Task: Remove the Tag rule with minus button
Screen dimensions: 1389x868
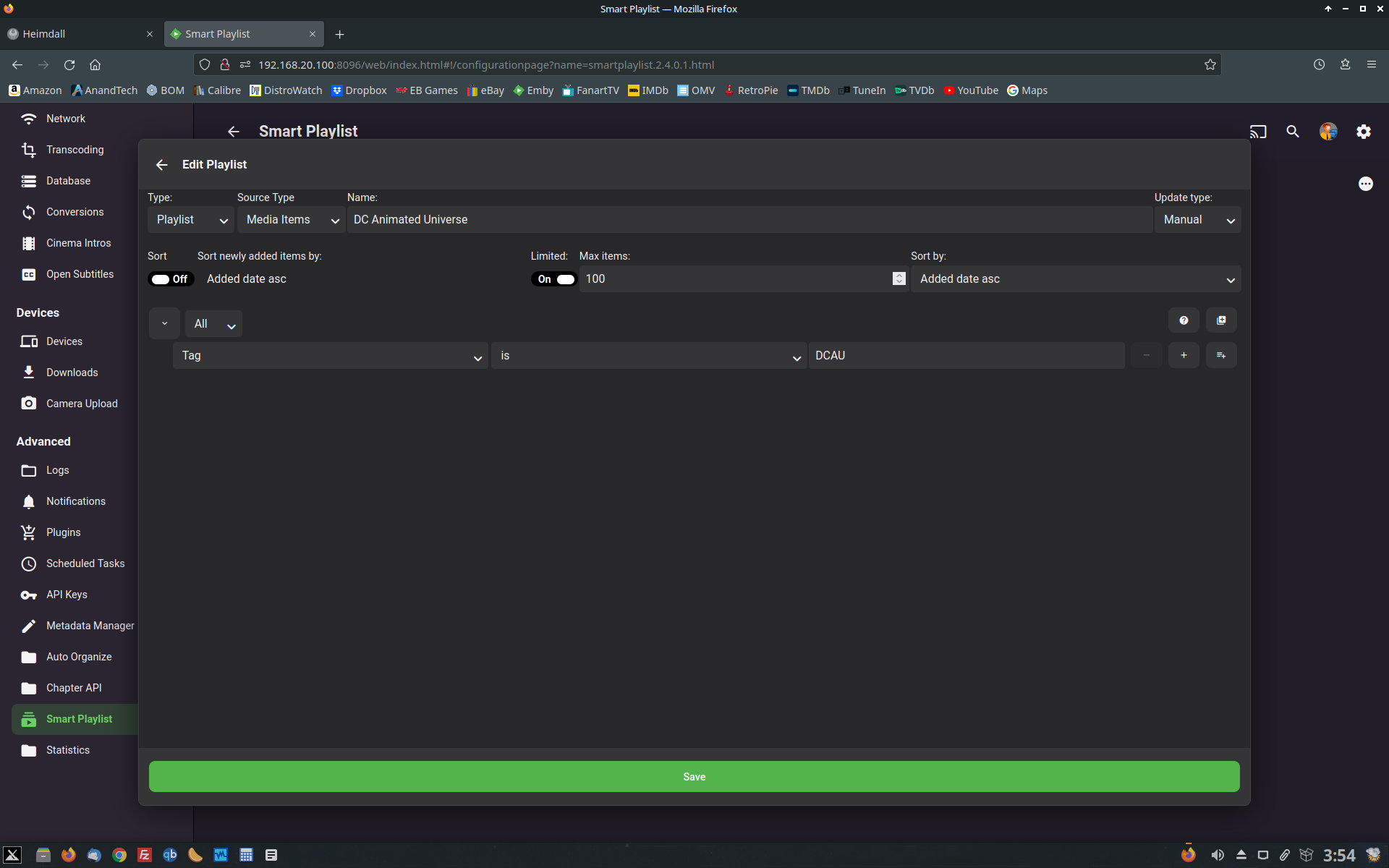Action: coord(1146,355)
